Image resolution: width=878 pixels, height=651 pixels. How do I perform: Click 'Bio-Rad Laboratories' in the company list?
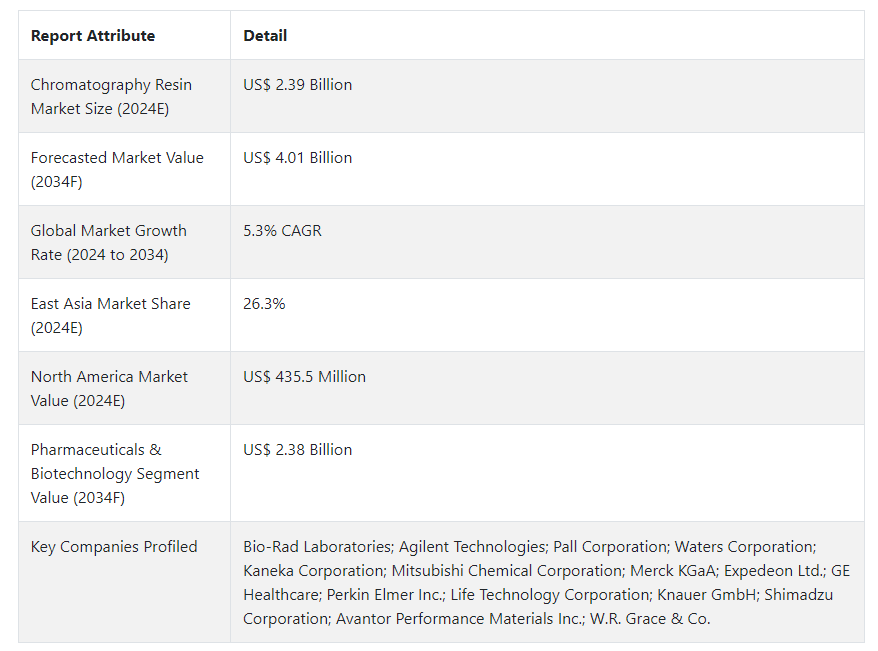(x=317, y=547)
